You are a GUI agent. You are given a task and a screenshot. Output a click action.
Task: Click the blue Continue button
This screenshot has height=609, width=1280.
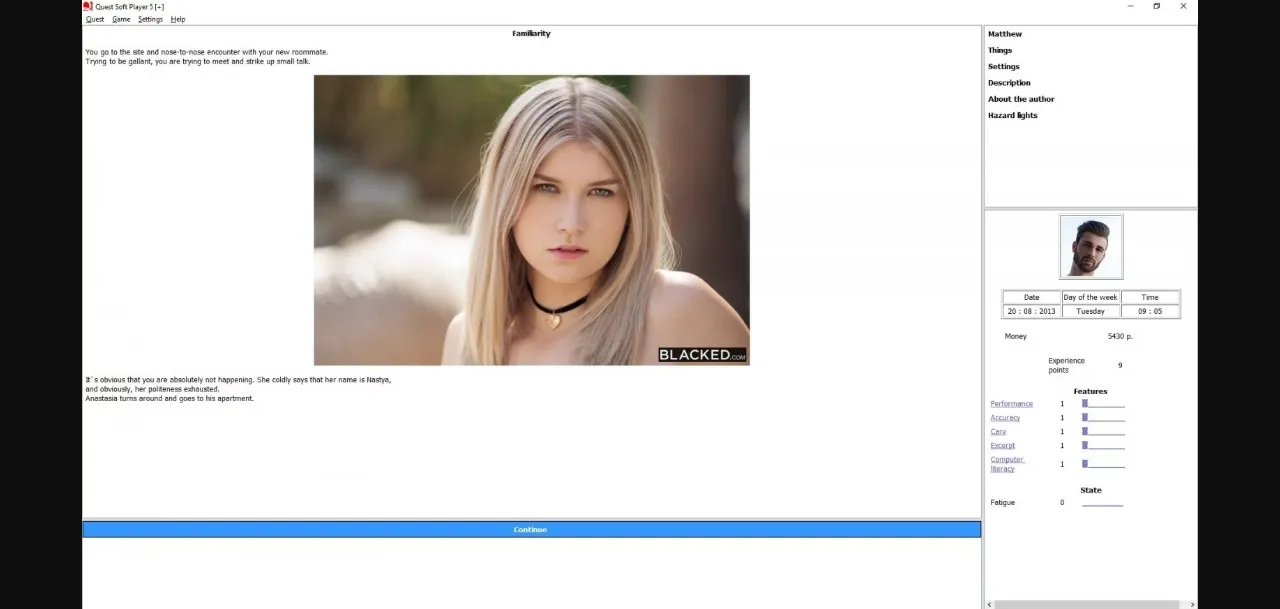point(531,529)
